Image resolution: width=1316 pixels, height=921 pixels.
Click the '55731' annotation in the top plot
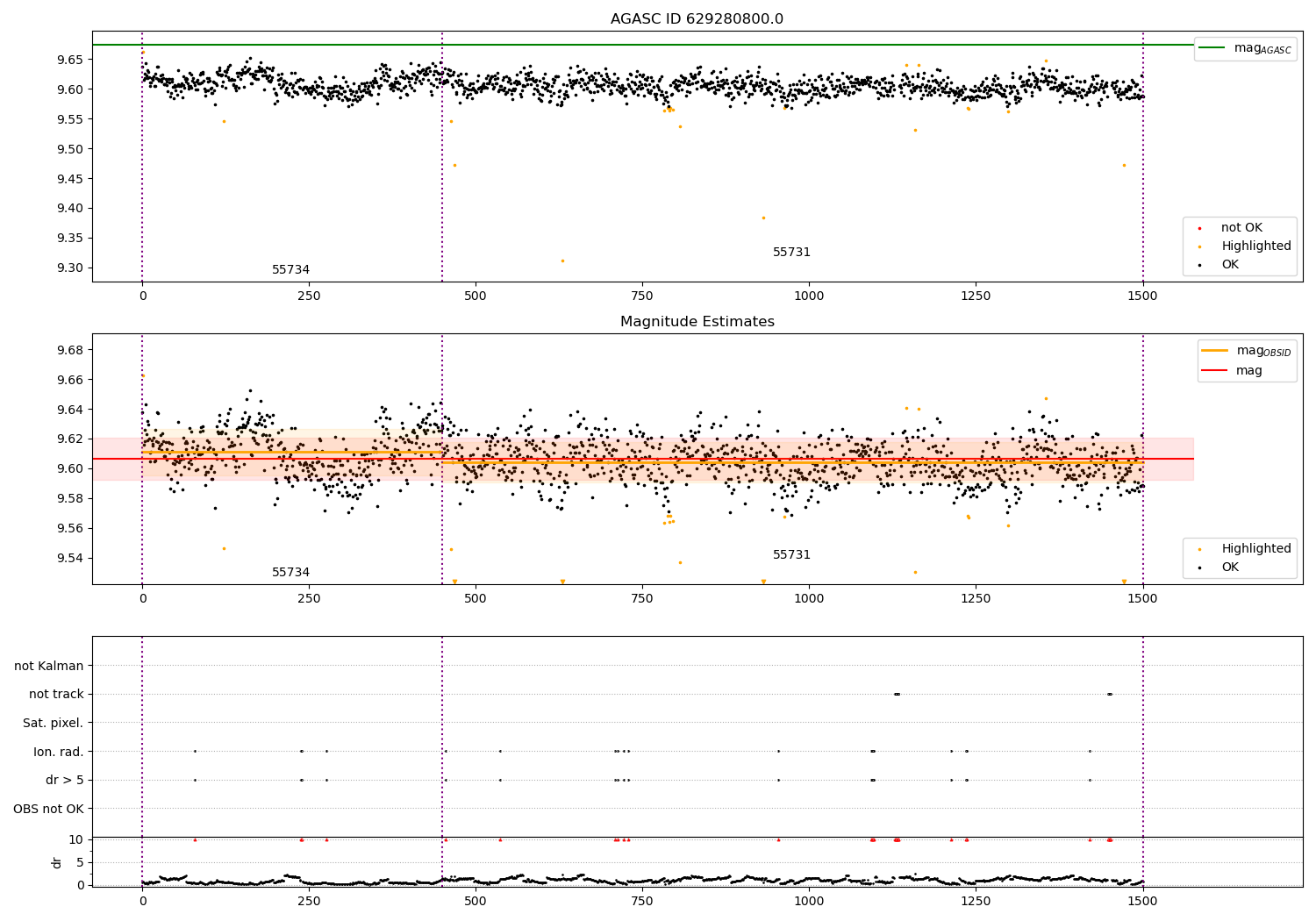pos(791,253)
